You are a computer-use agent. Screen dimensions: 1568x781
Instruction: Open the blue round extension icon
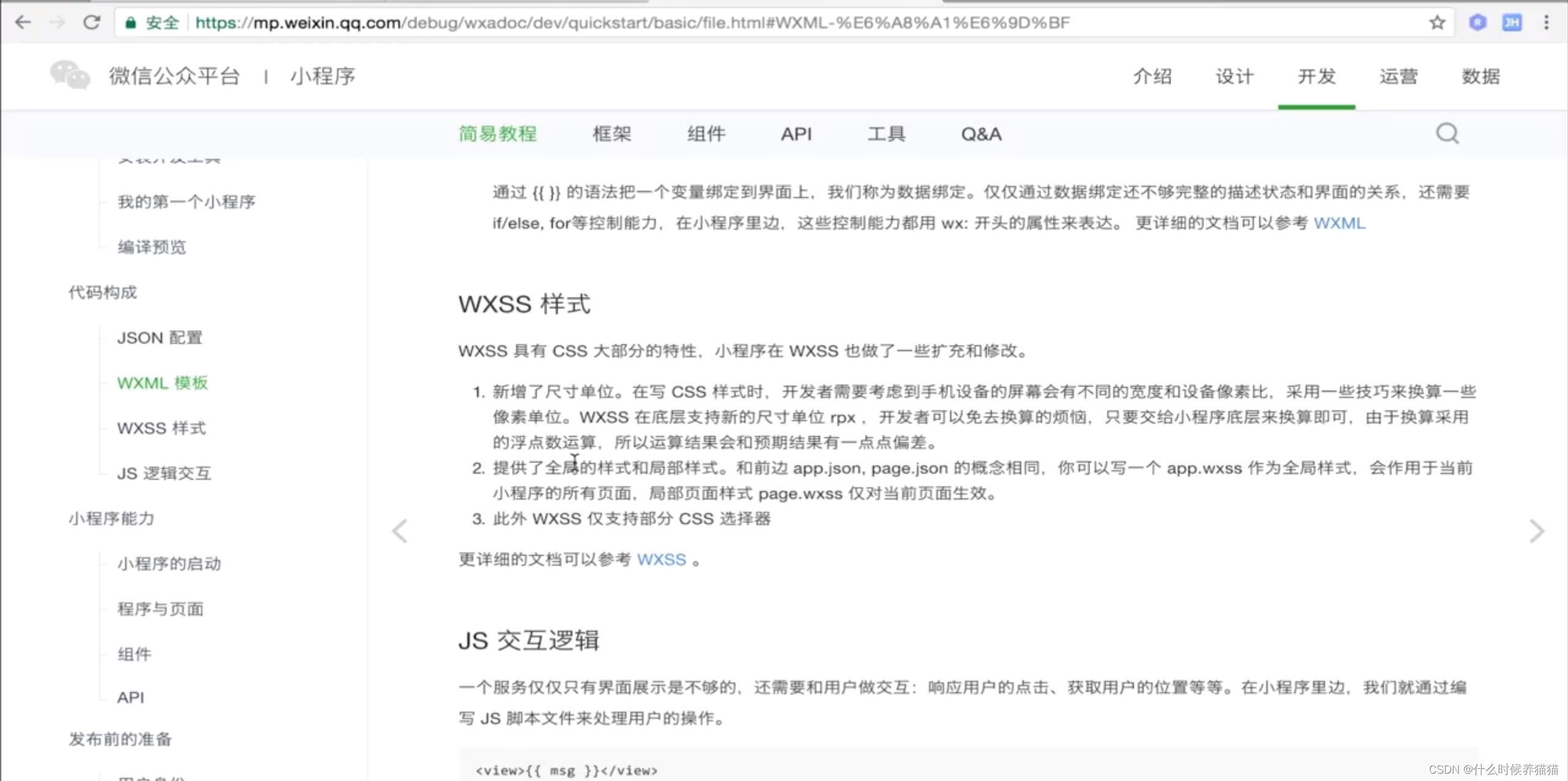pyautogui.click(x=1477, y=23)
